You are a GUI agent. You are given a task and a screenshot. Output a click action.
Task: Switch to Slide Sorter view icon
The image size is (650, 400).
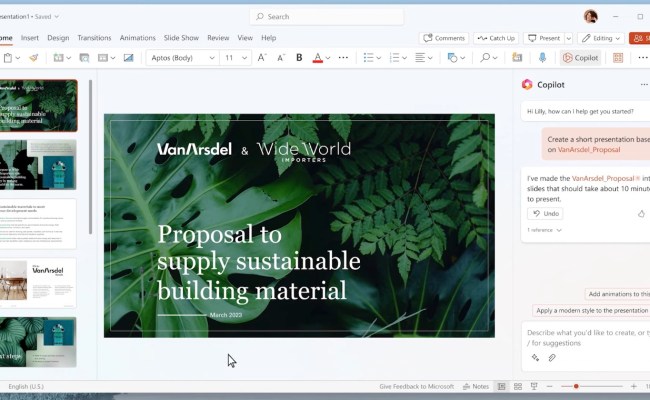[x=518, y=387]
